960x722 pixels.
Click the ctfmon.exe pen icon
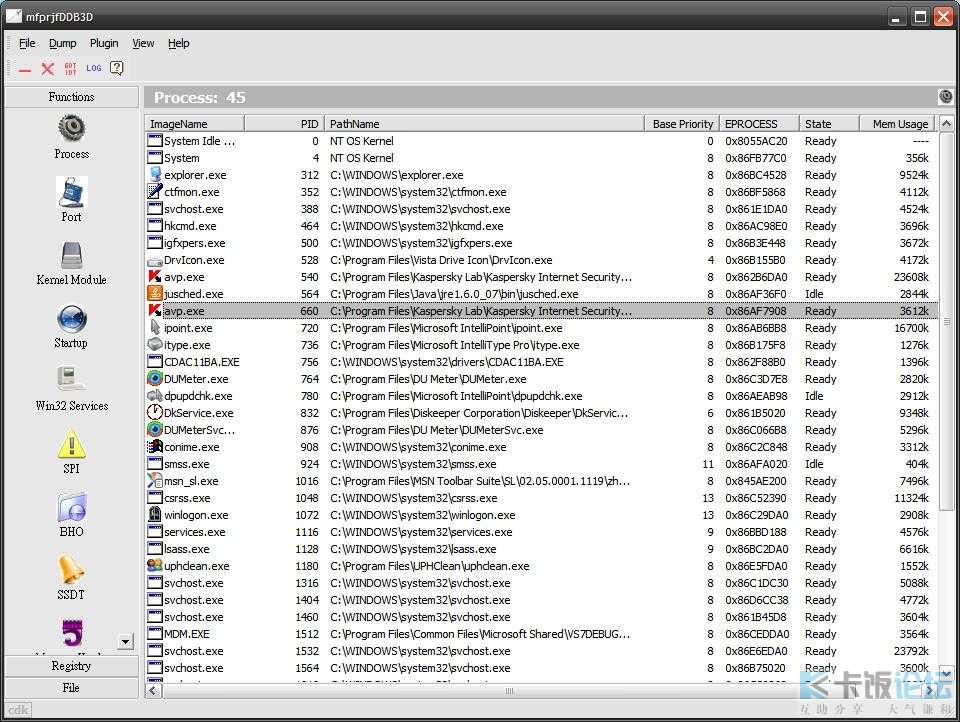[x=155, y=192]
